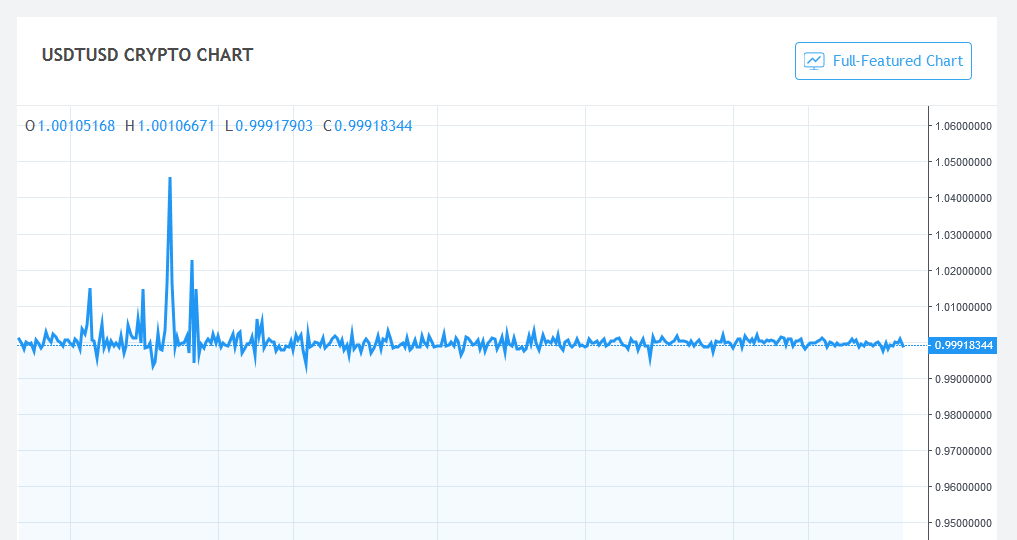Click the chart icon in Full-Featured Chart button

pyautogui.click(x=814, y=61)
